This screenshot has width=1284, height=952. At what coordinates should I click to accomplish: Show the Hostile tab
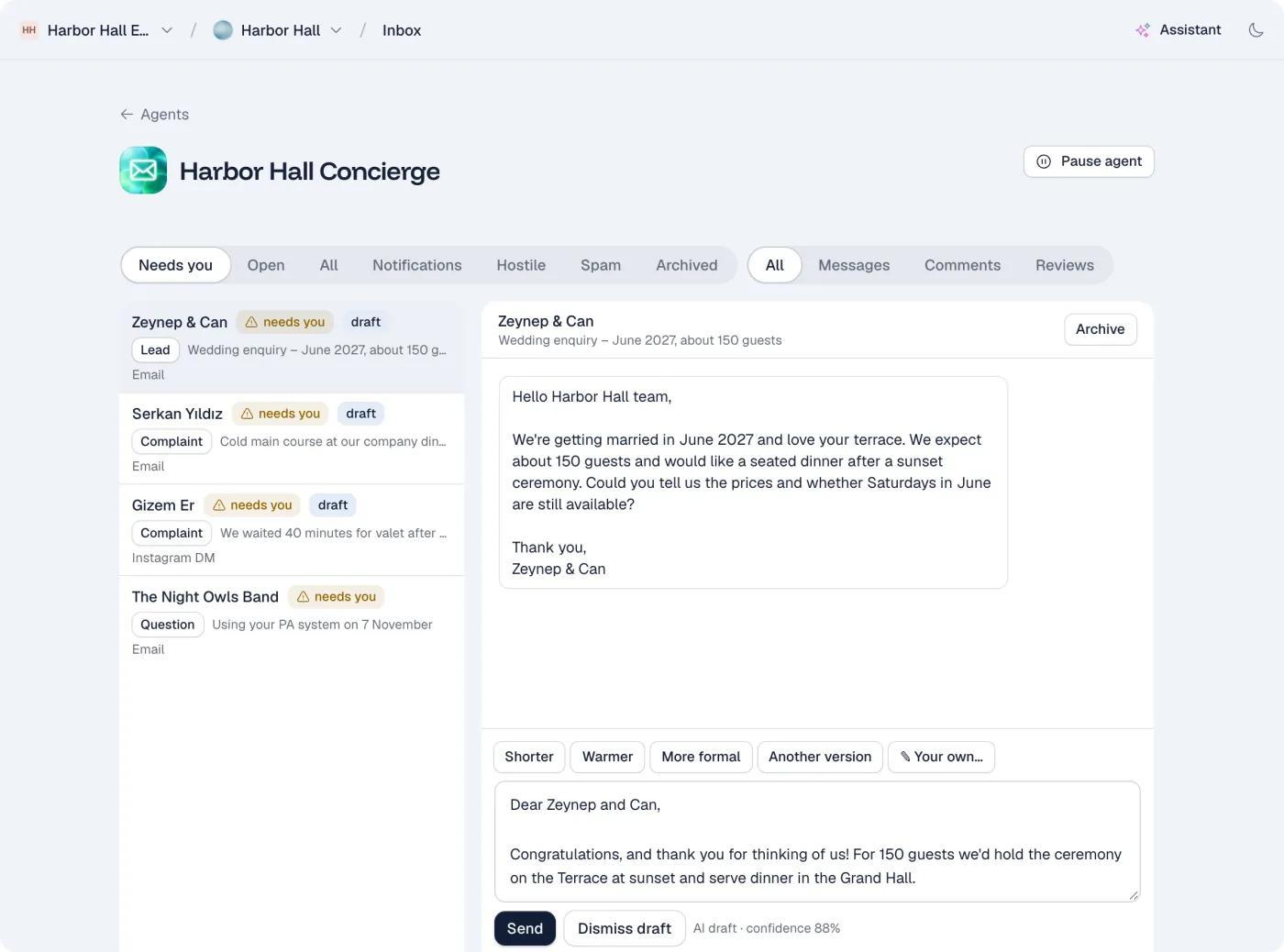521,265
